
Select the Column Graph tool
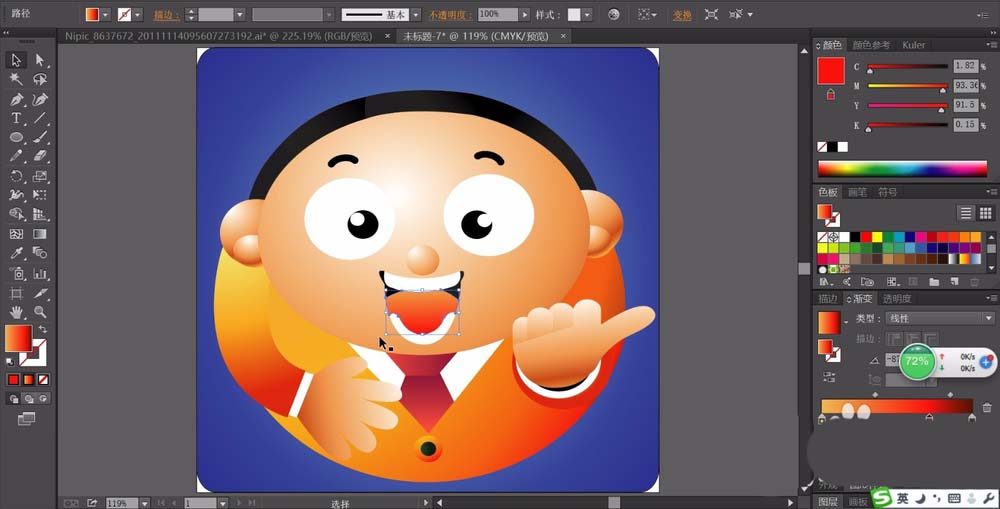tap(40, 274)
